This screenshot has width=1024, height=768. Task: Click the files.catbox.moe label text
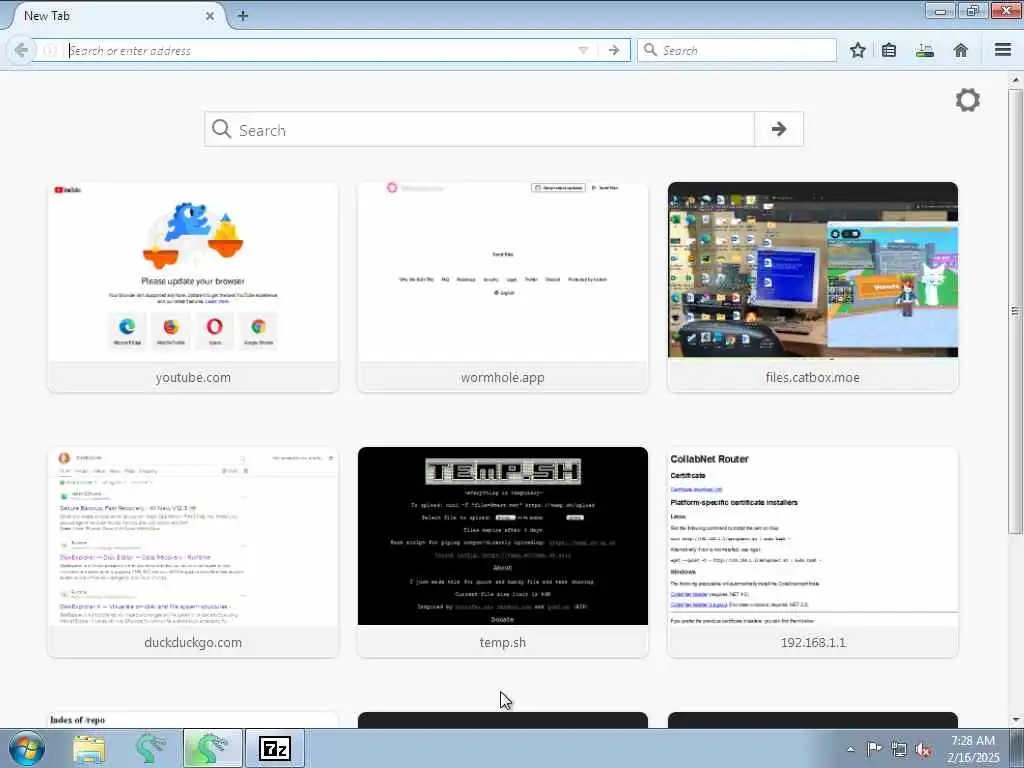pyautogui.click(x=812, y=377)
